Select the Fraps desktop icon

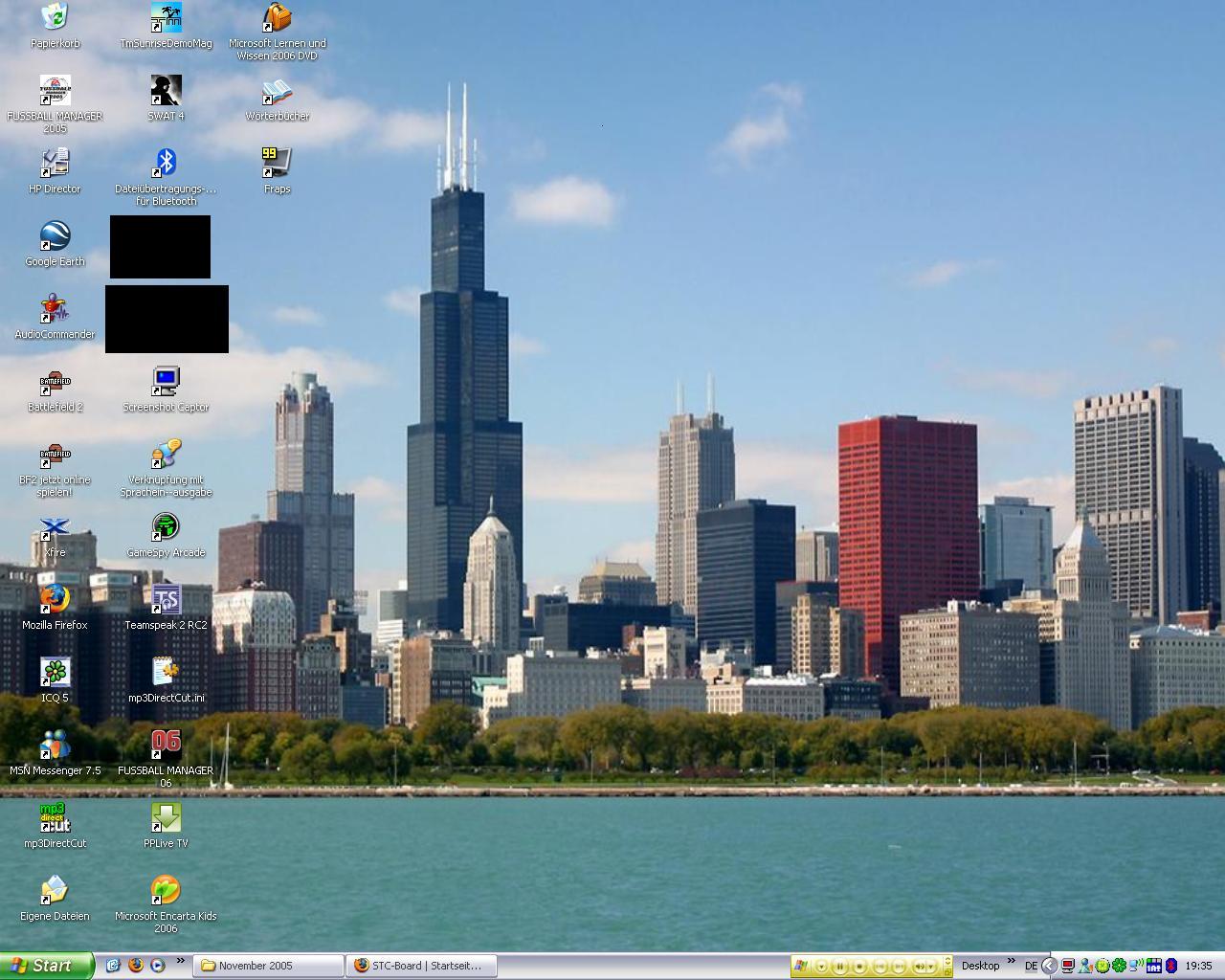(277, 164)
